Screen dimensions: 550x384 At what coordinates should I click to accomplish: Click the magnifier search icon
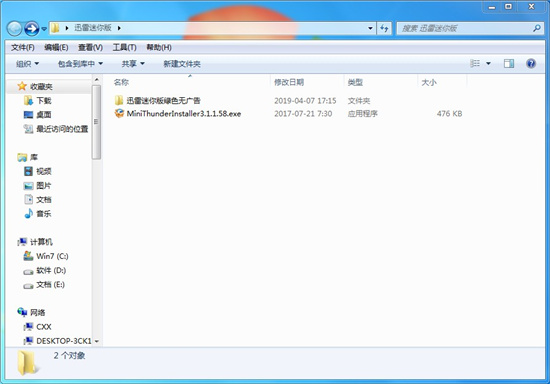coord(537,28)
